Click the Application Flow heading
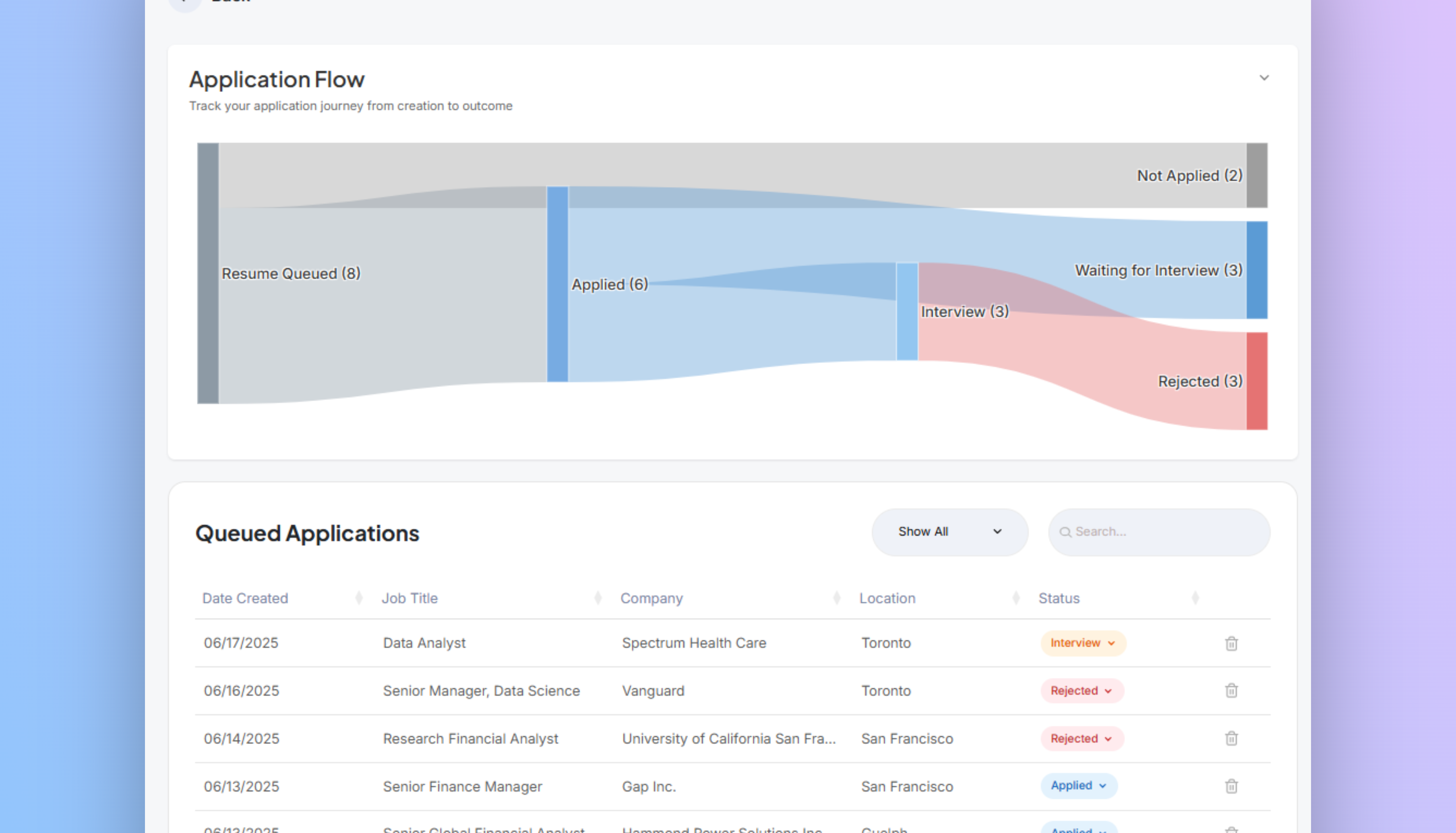Viewport: 1456px width, 833px height. 277,79
